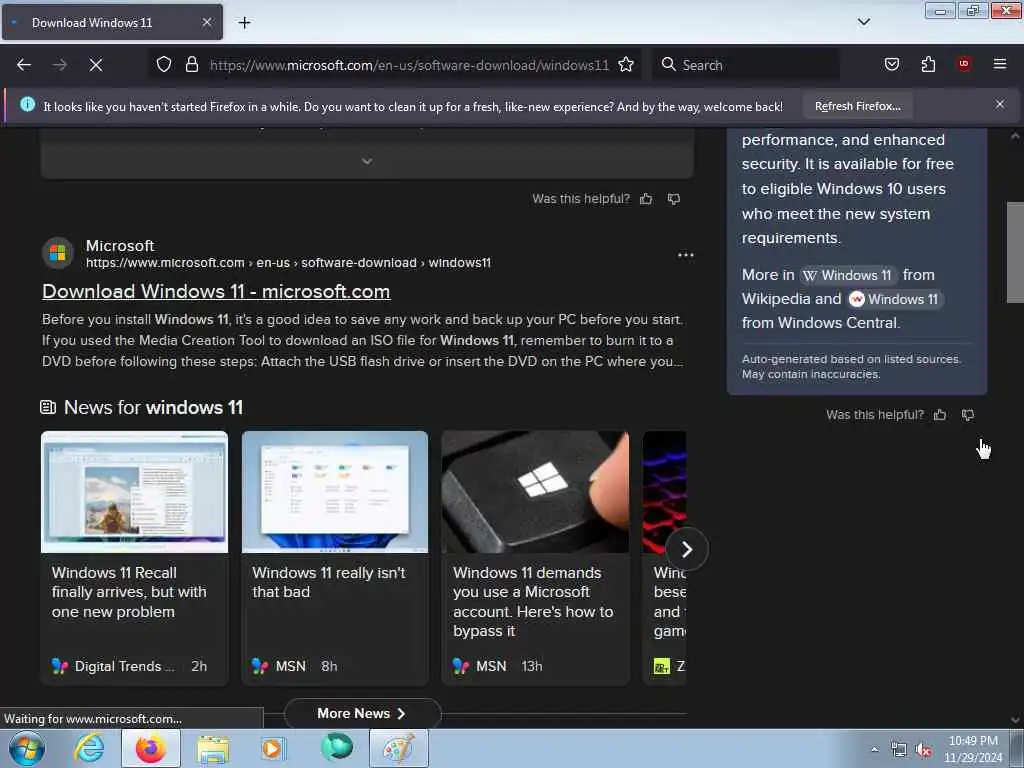
Task: Open the Windows key news article thumbnail
Action: 536,492
